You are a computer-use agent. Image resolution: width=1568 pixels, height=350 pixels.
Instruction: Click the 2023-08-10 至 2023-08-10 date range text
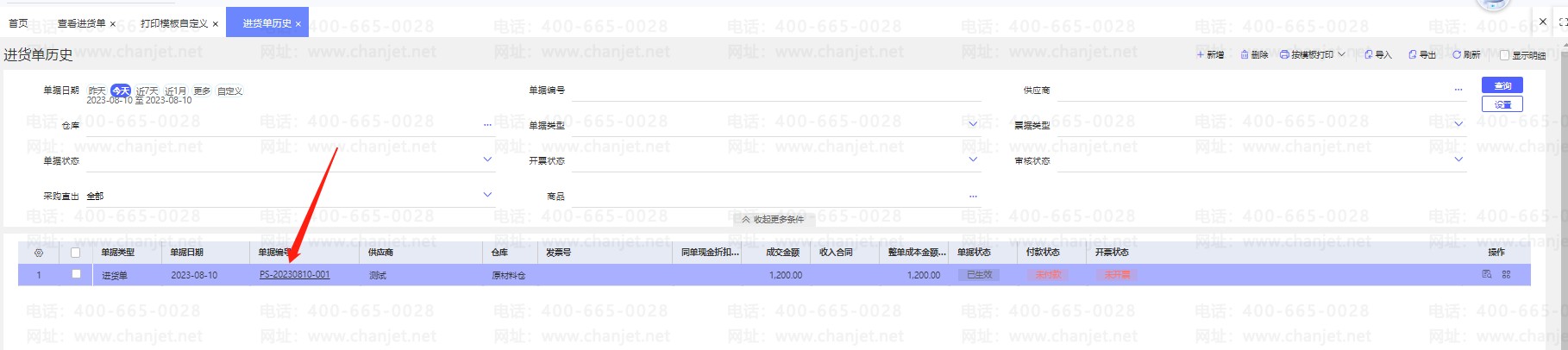[139, 100]
